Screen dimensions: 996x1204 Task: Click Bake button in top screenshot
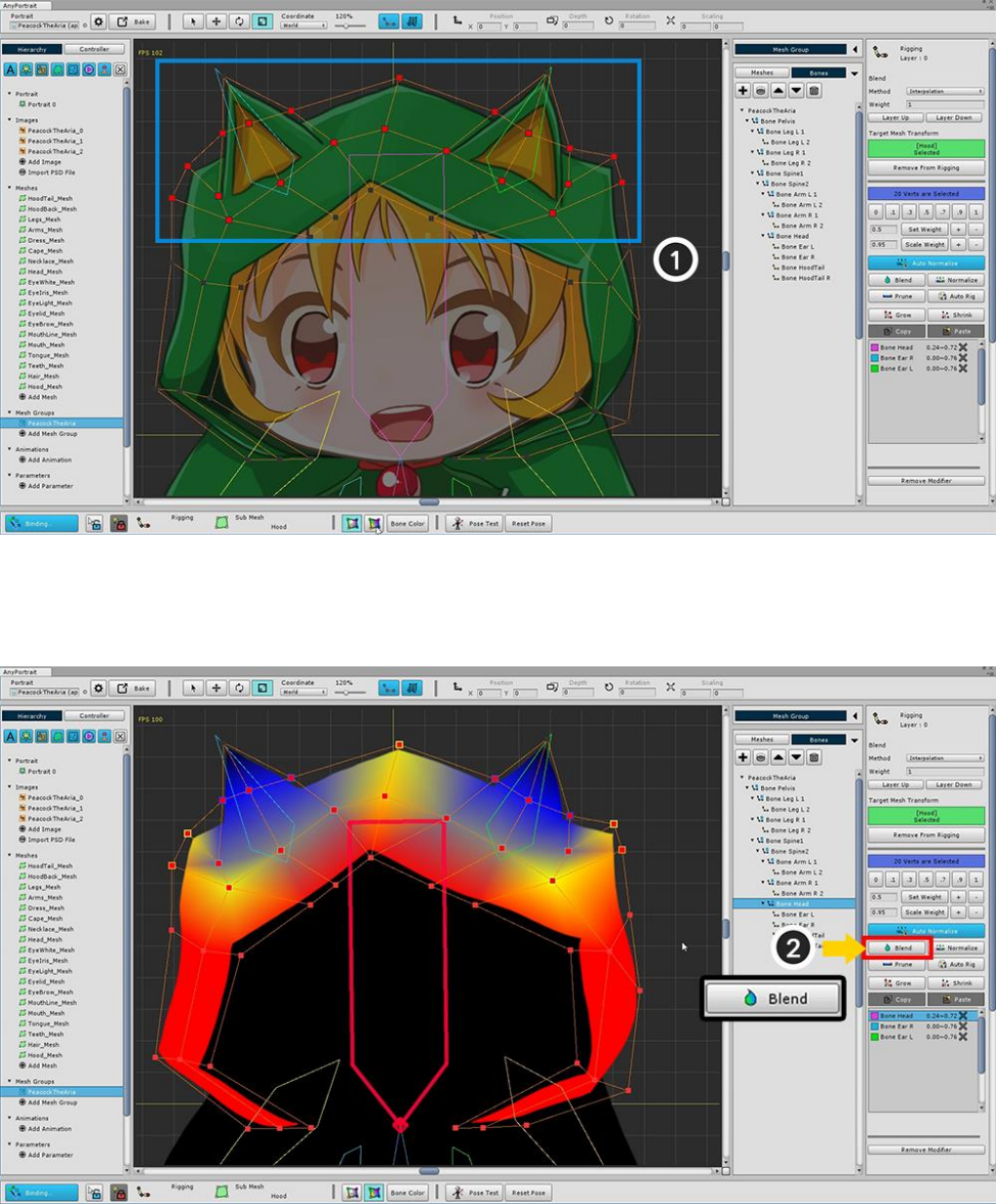(135, 21)
